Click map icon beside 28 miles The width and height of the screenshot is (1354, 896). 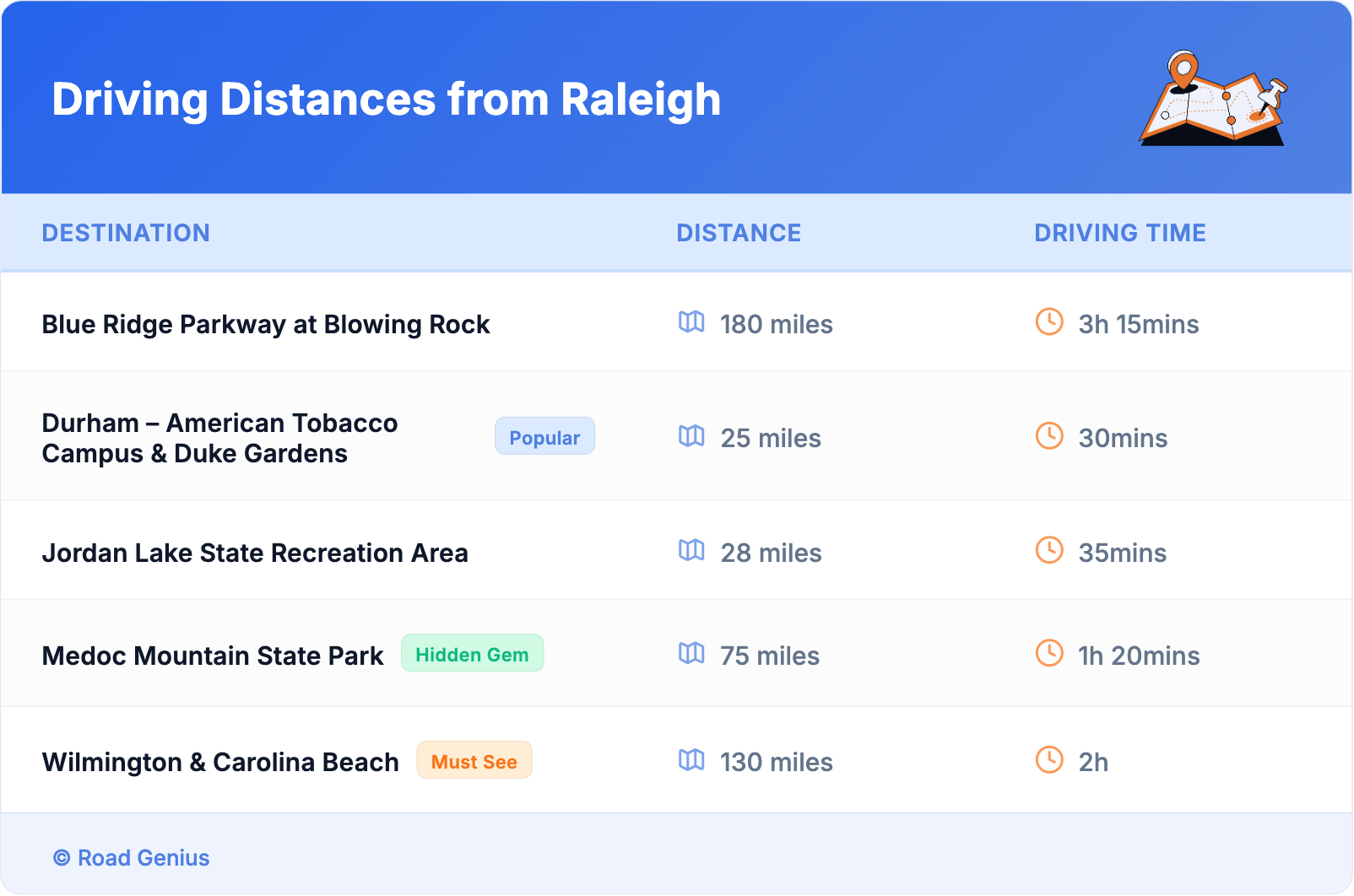(x=691, y=551)
